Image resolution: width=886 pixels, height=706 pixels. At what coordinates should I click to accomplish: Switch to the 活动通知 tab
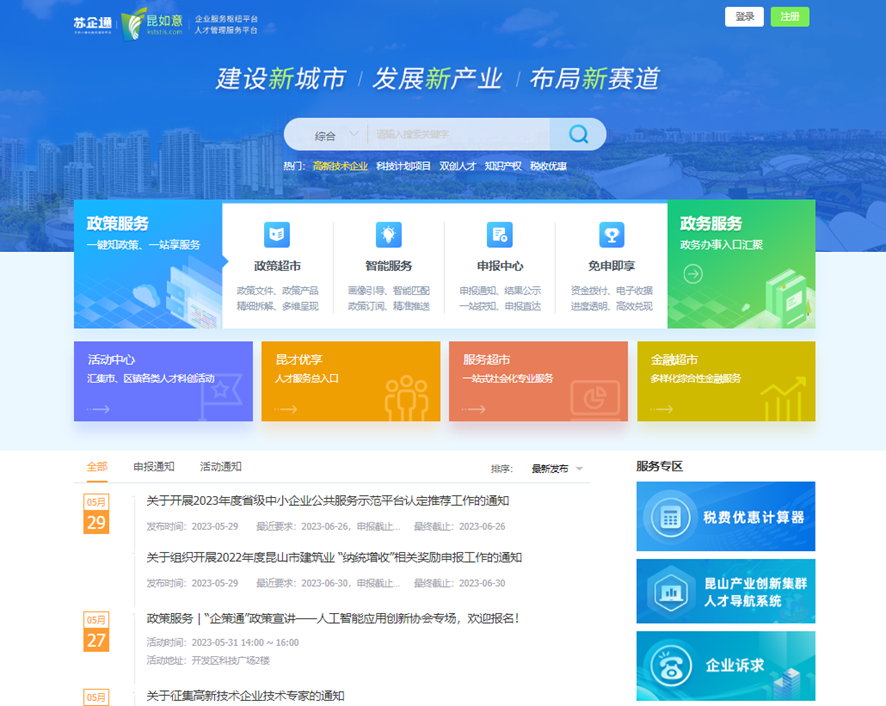(220, 467)
